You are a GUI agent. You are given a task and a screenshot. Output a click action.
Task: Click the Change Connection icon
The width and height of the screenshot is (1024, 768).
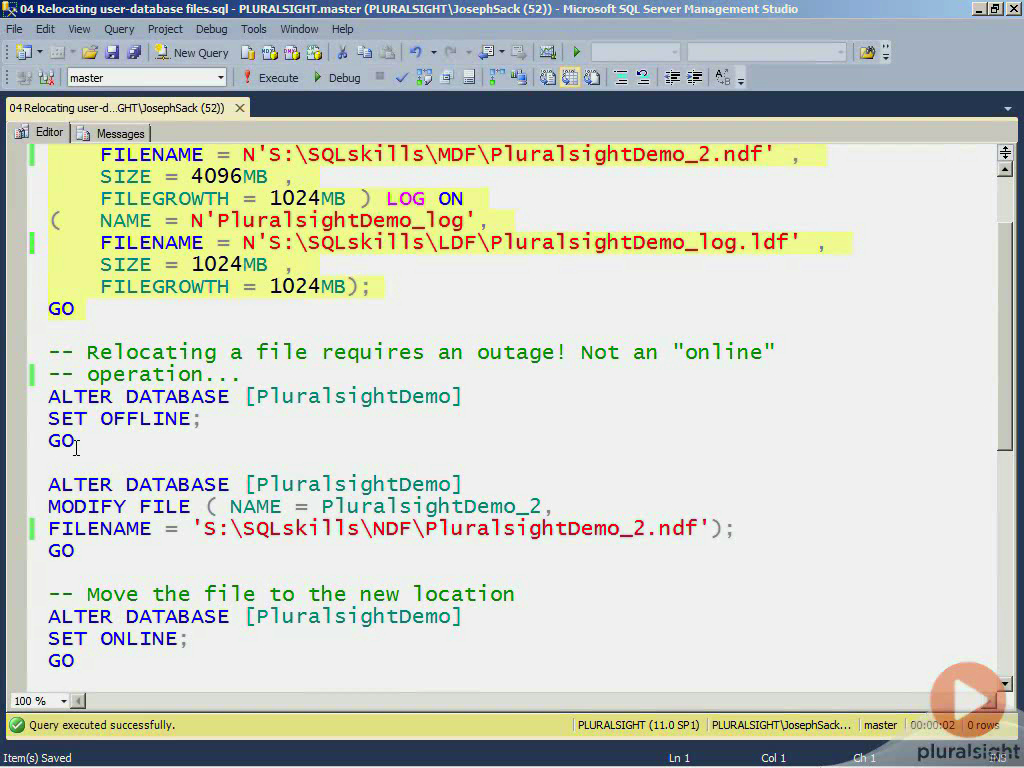pyautogui.click(x=46, y=78)
